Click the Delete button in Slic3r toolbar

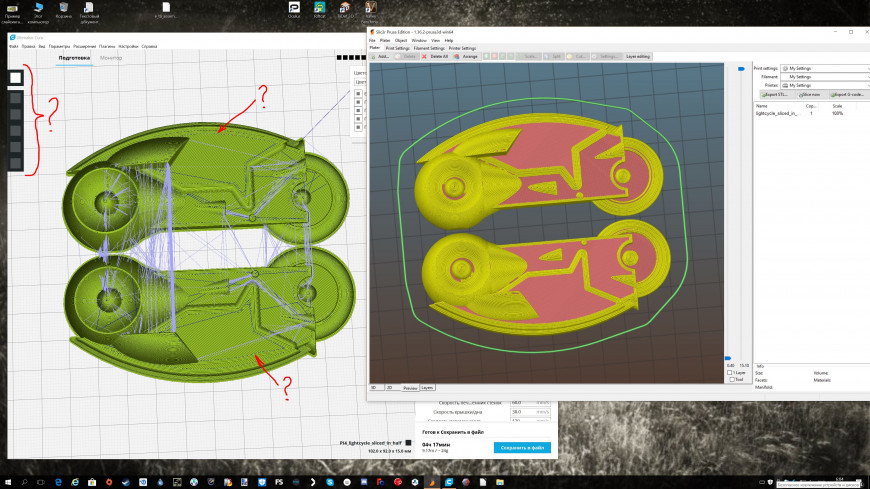point(406,57)
